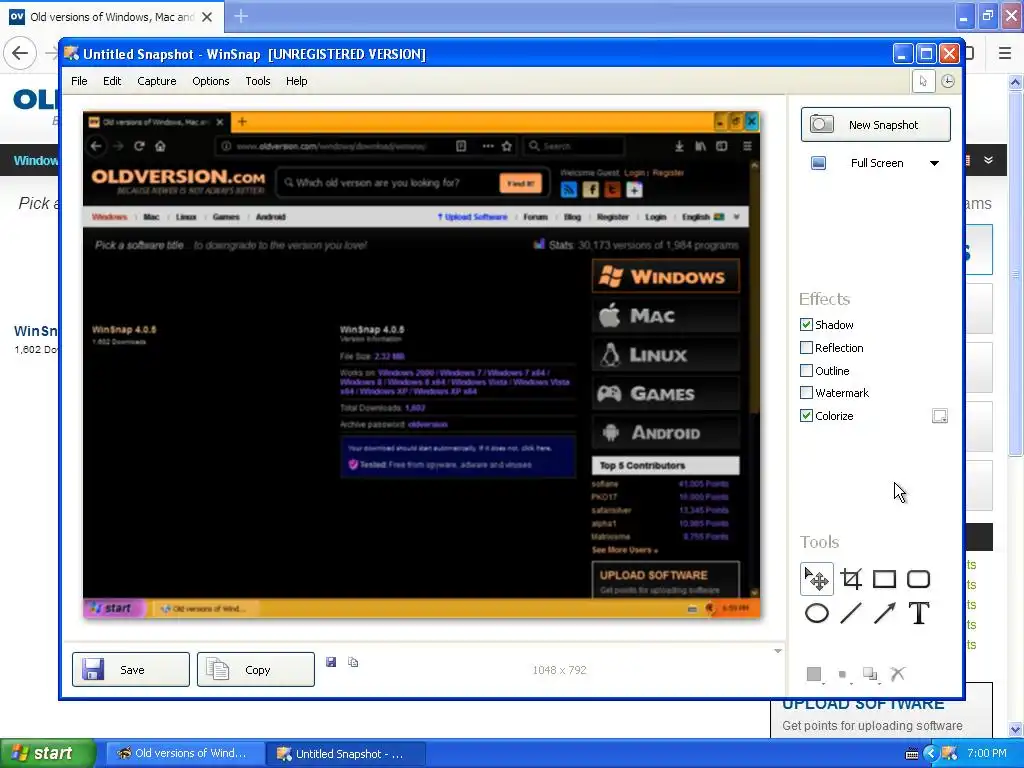Select the Rounded Rectangle tool
The height and width of the screenshot is (768, 1024).
tap(918, 579)
